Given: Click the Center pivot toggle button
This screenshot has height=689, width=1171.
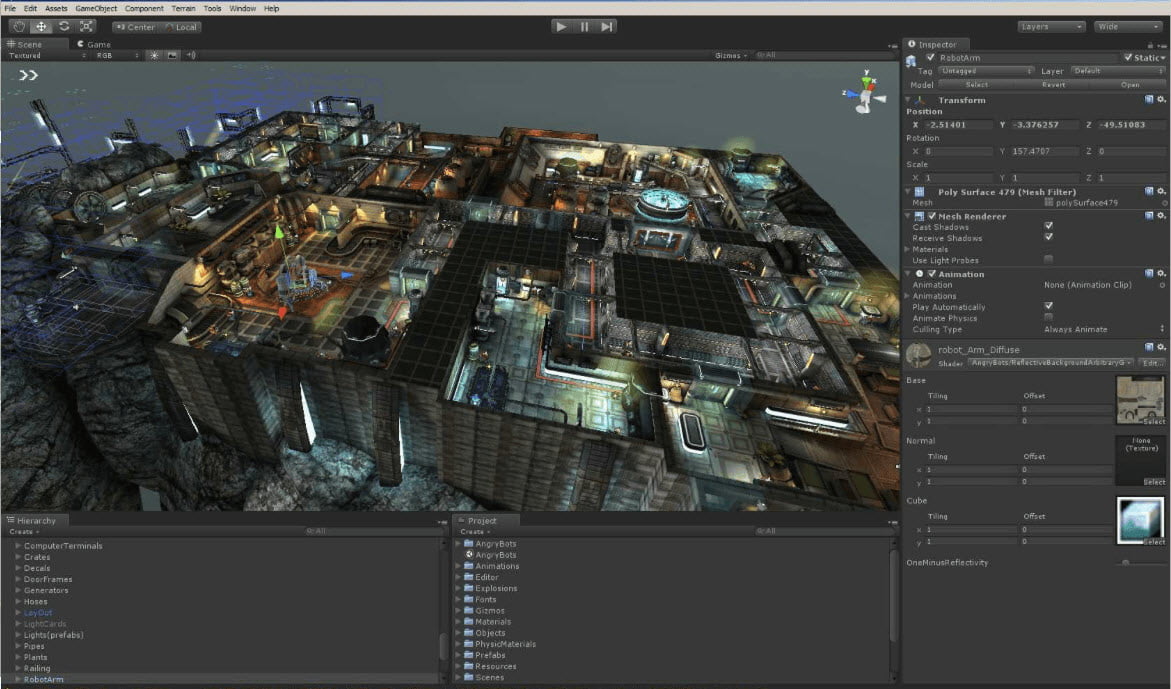Looking at the screenshot, I should point(135,27).
